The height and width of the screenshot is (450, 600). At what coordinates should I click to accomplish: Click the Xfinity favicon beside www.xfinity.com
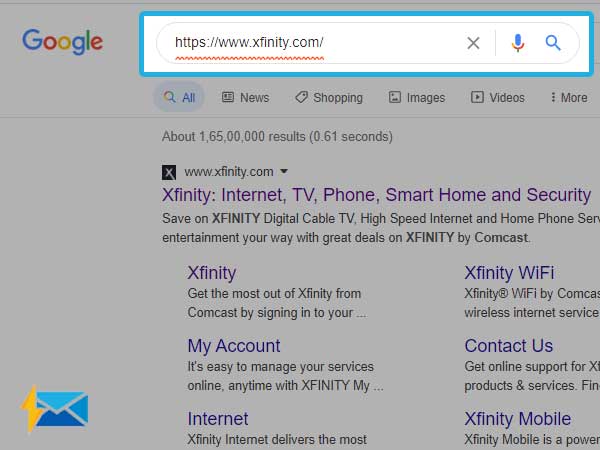169,172
